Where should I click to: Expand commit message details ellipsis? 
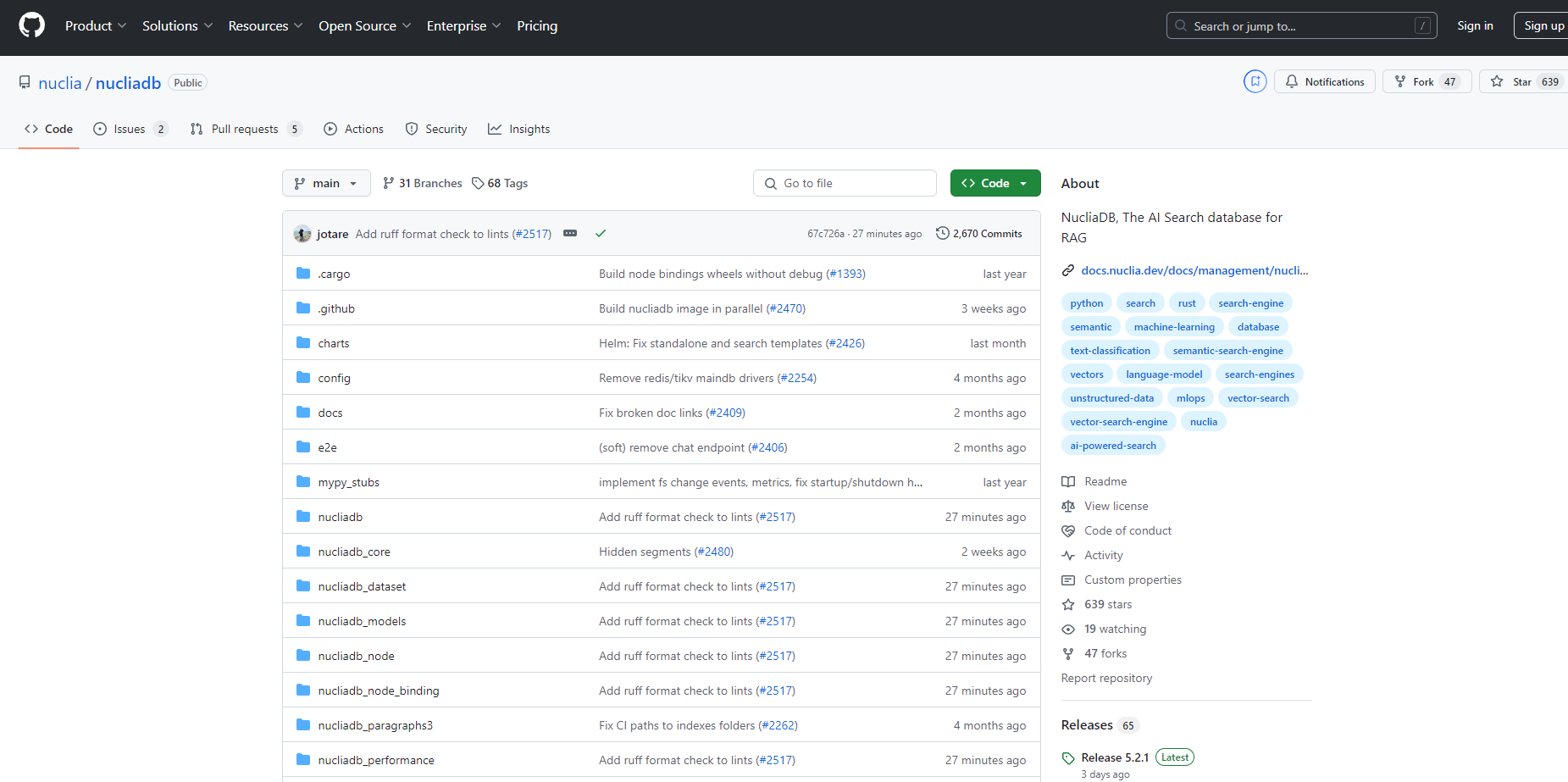tap(570, 233)
